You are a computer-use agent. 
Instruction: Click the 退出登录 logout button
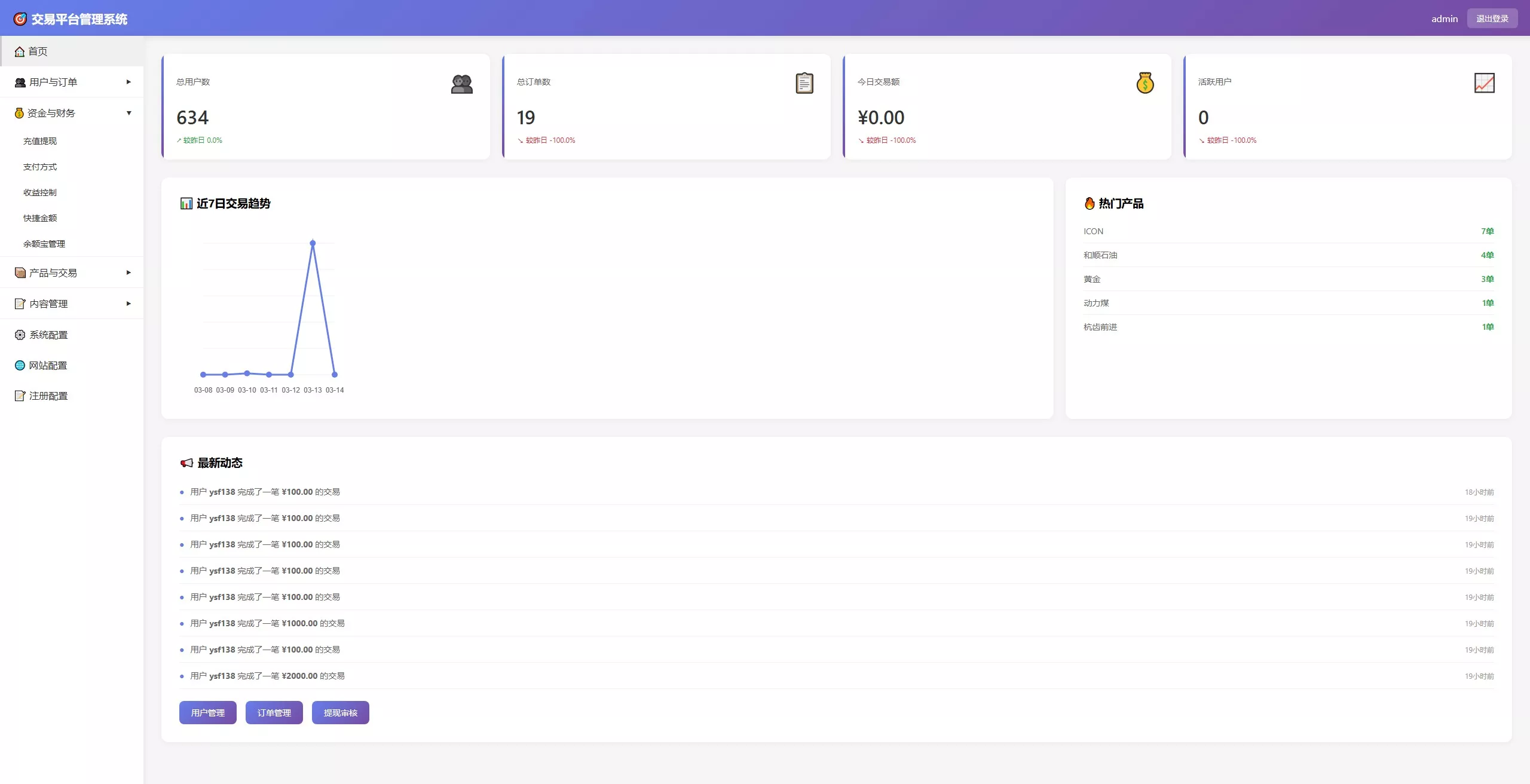coord(1492,19)
